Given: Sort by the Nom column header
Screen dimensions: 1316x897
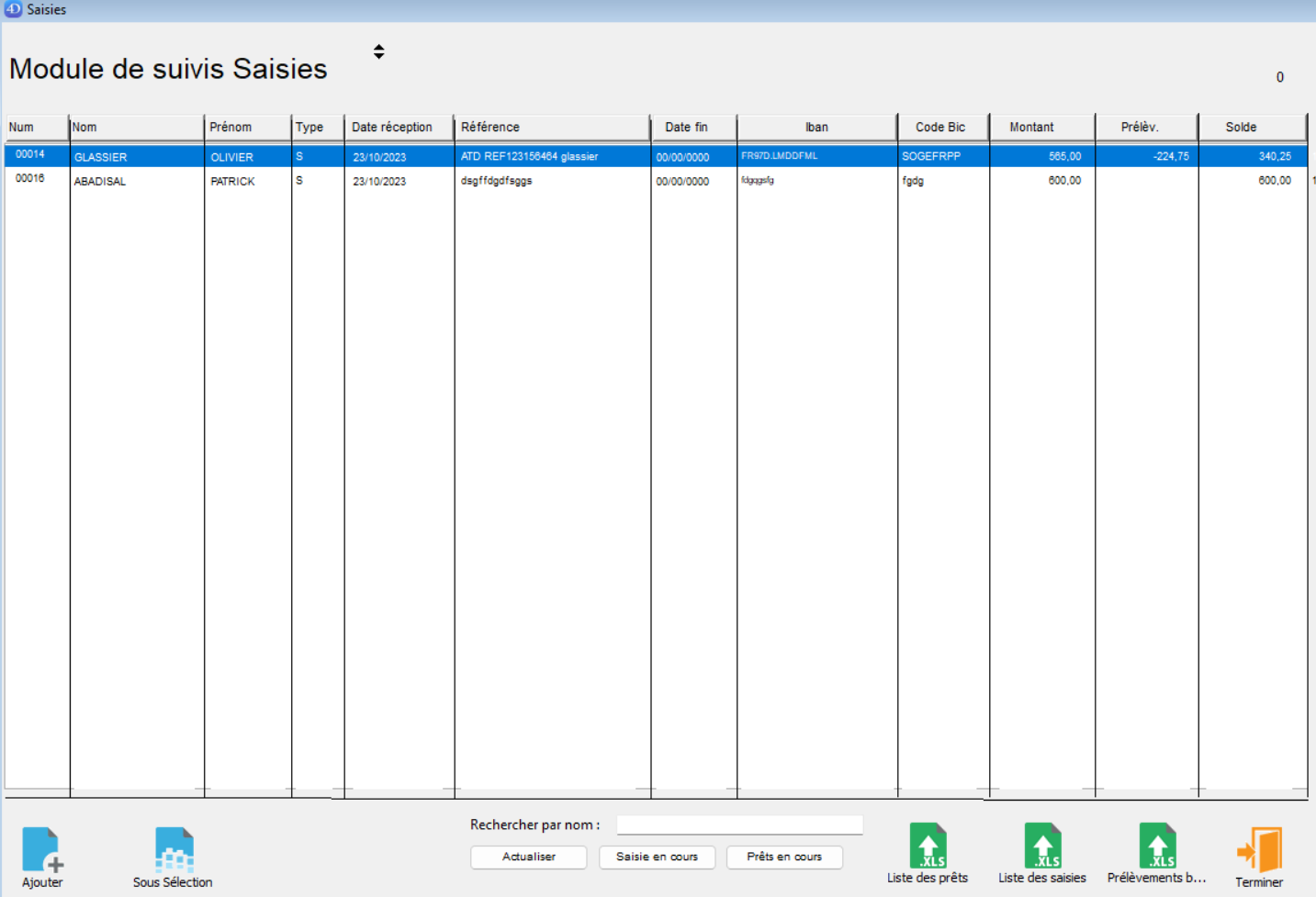Looking at the screenshot, I should point(137,128).
